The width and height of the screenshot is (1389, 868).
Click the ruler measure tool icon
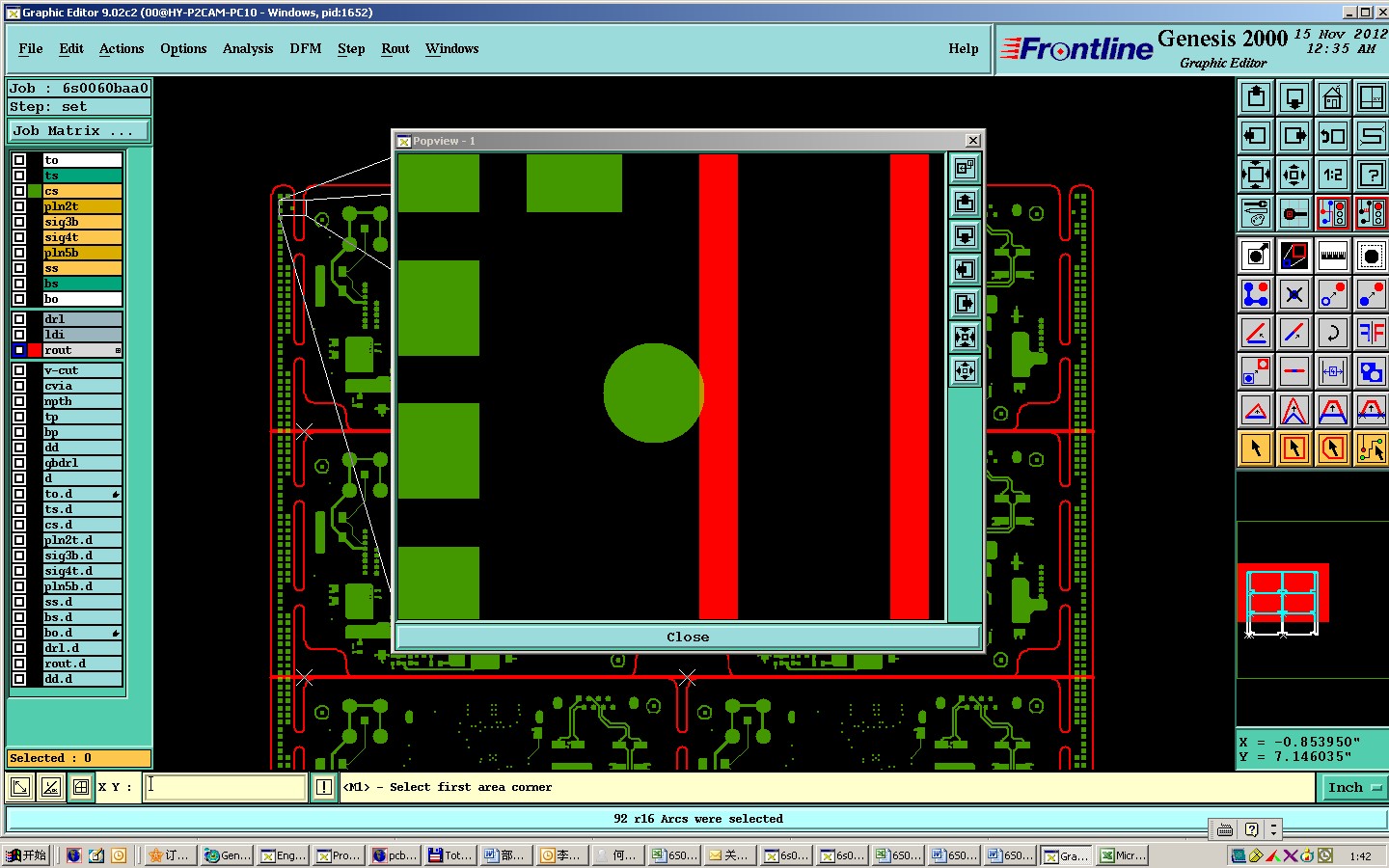point(1333,256)
